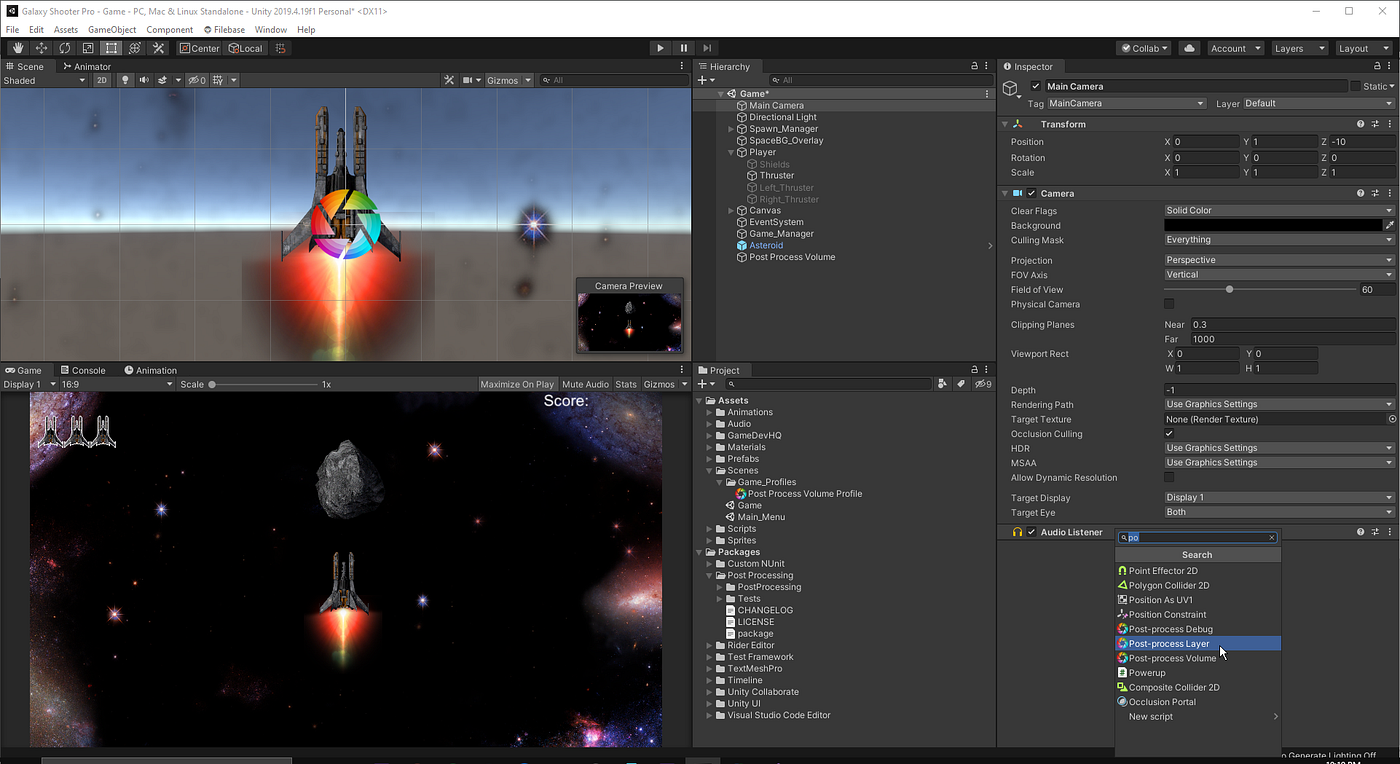
Task: Uncheck Occlusion Culling
Action: pyautogui.click(x=1169, y=434)
